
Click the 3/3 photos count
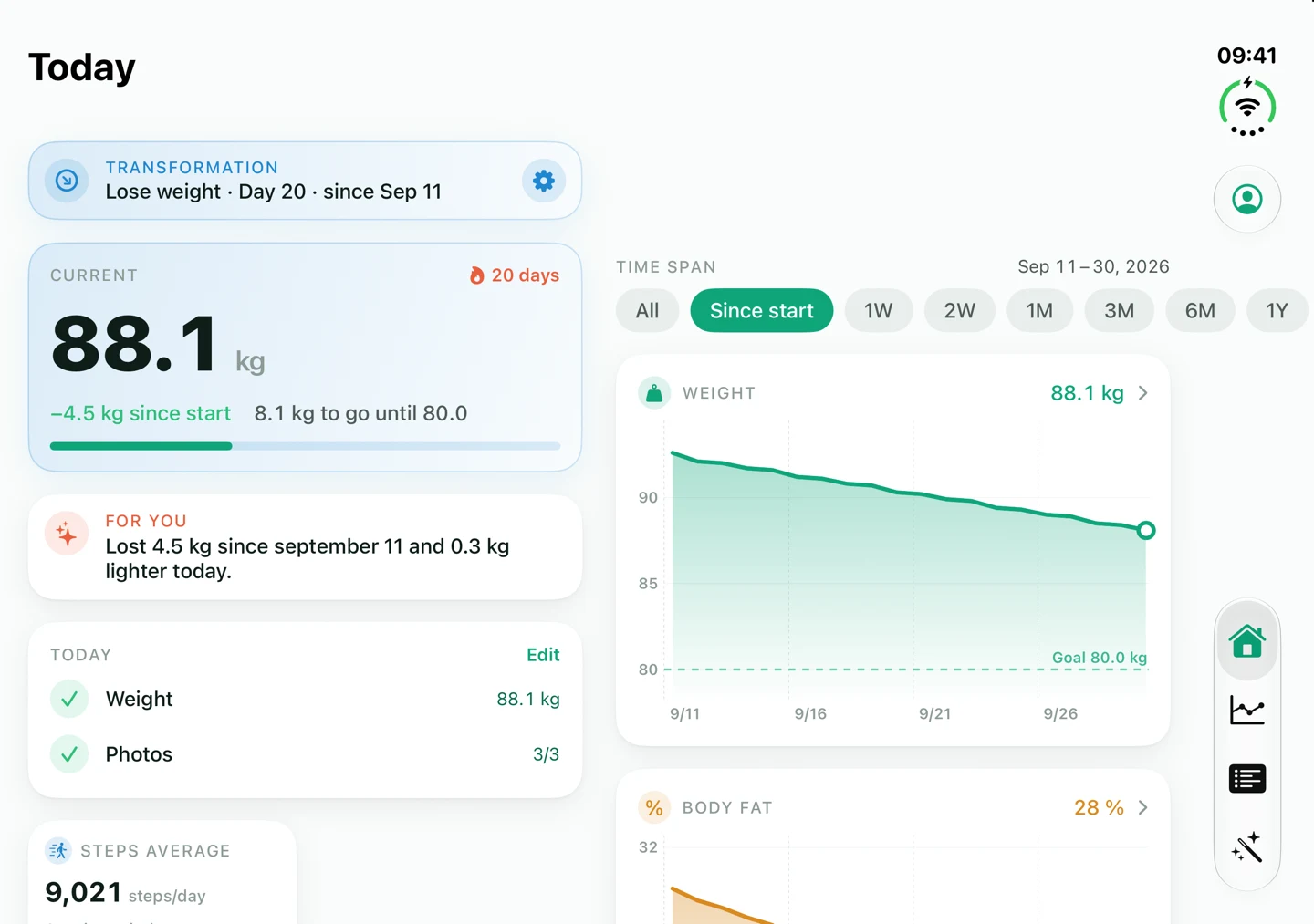(x=546, y=754)
